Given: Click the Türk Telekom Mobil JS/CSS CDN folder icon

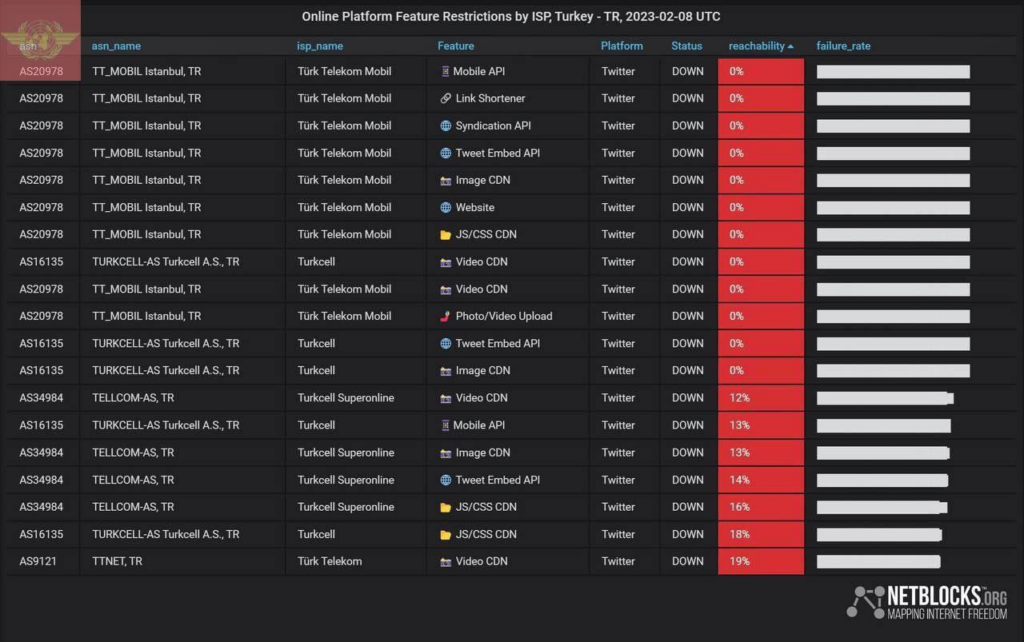Looking at the screenshot, I should 446,235.
